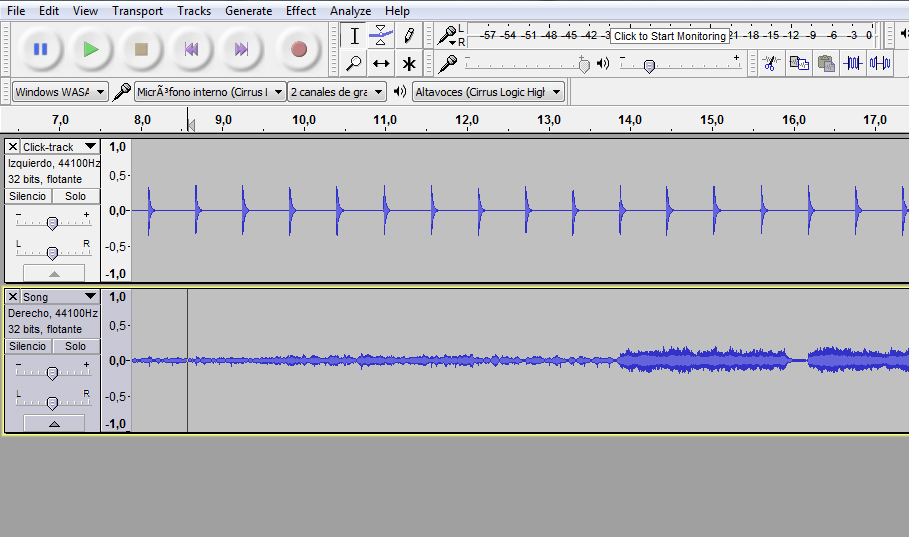Click the Song waveform under the 14,0 mark
909x537 pixels.
[630, 360]
